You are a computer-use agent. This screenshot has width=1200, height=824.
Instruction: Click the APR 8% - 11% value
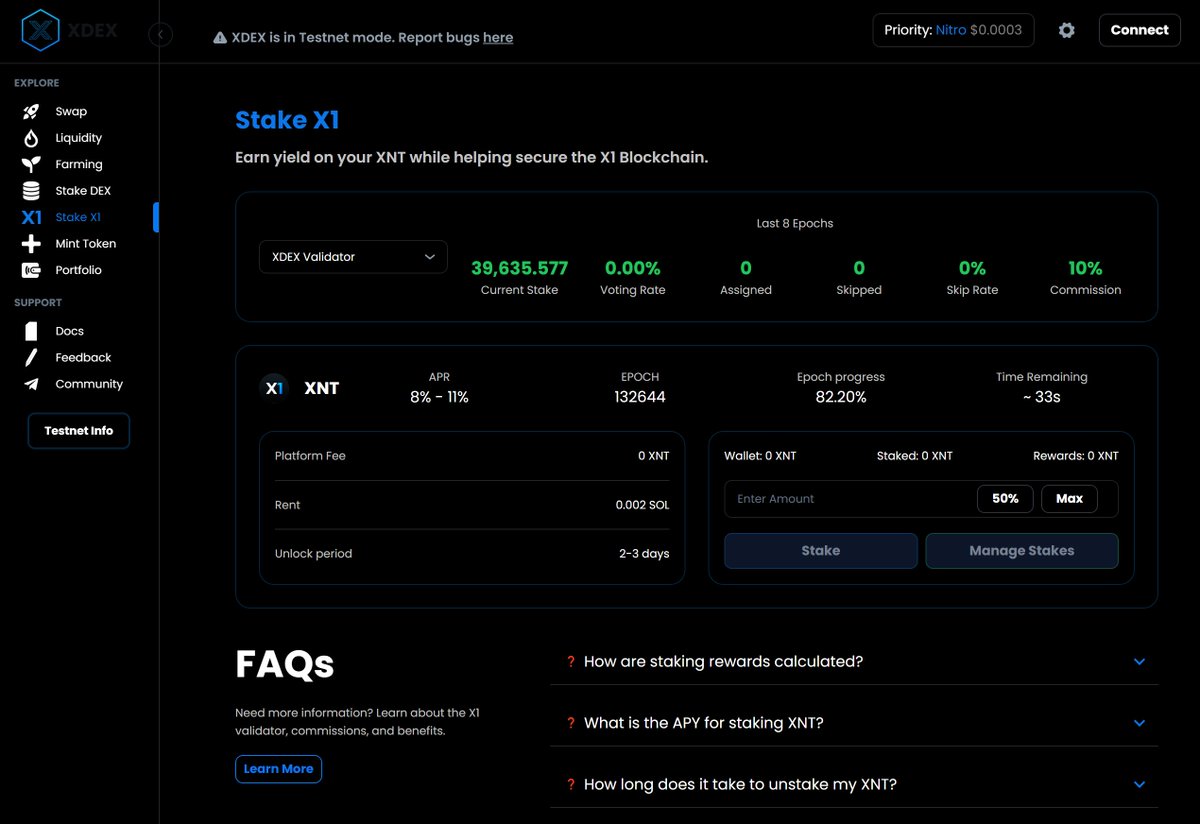click(x=439, y=397)
